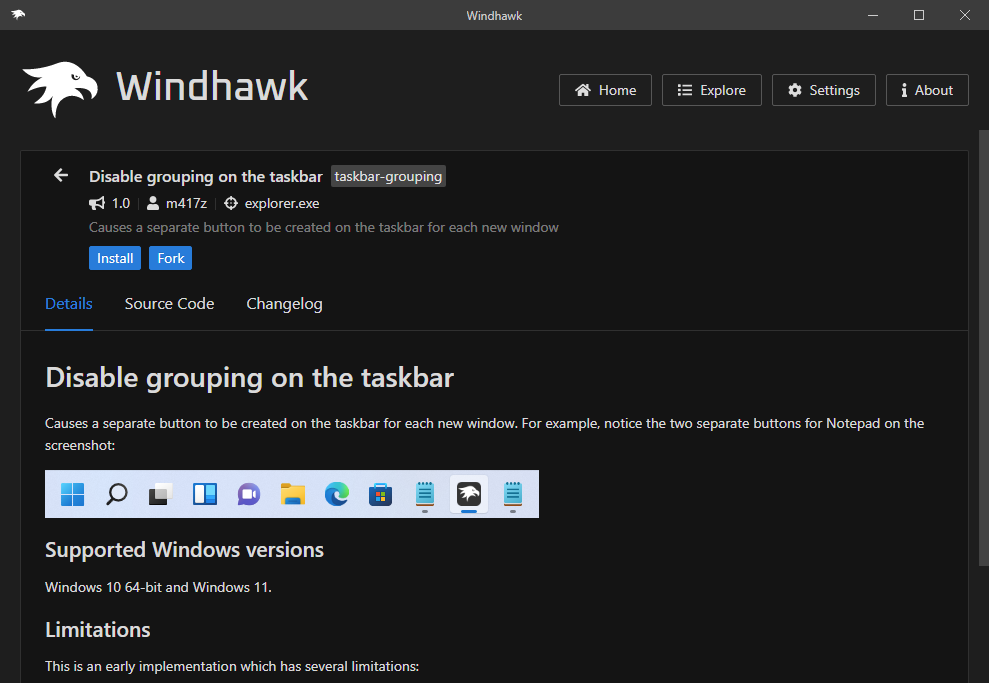Click the Supported Windows versions heading
The height and width of the screenshot is (683, 989).
click(184, 550)
